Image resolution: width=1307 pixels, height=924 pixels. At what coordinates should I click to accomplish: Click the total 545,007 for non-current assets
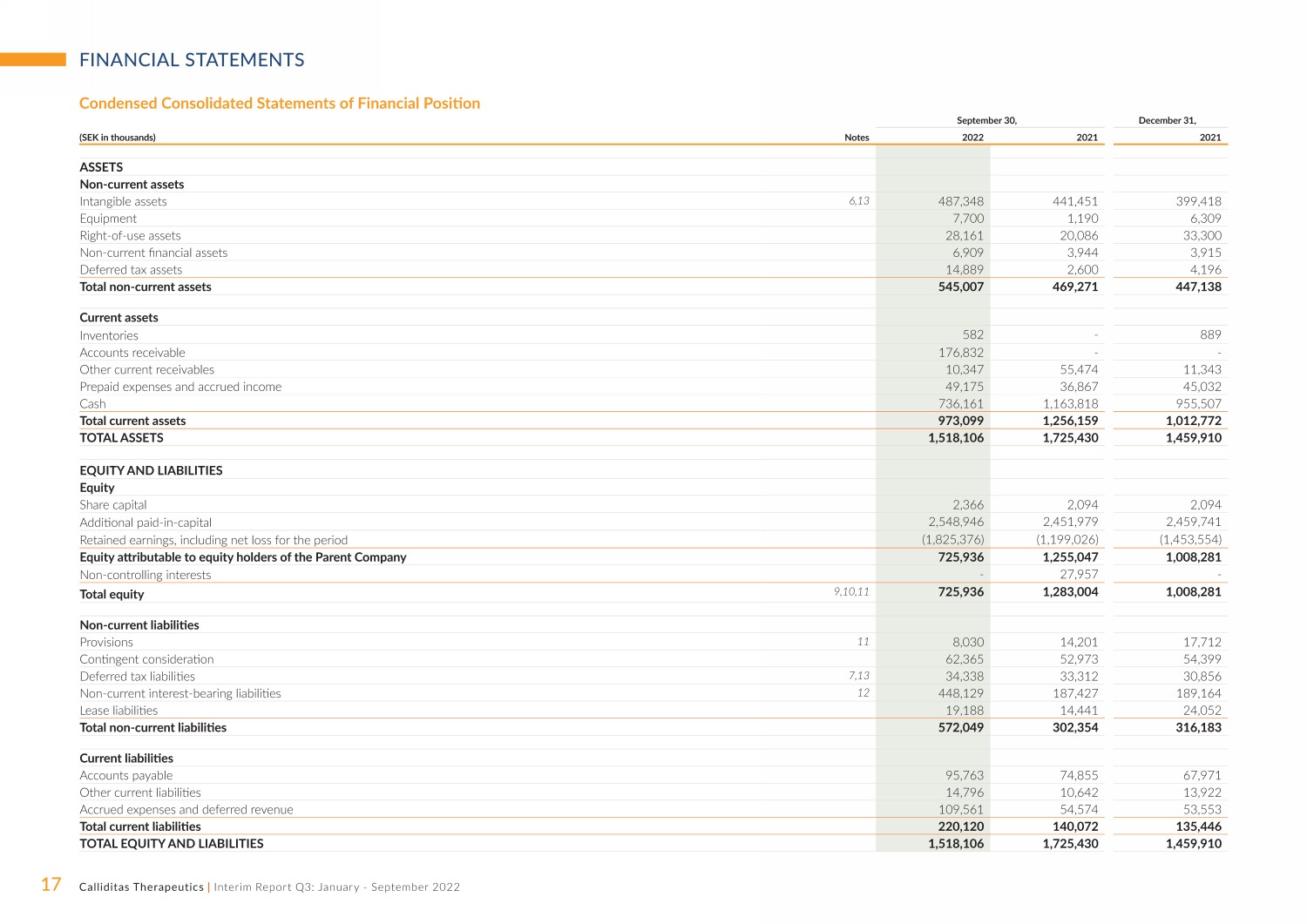click(x=960, y=287)
